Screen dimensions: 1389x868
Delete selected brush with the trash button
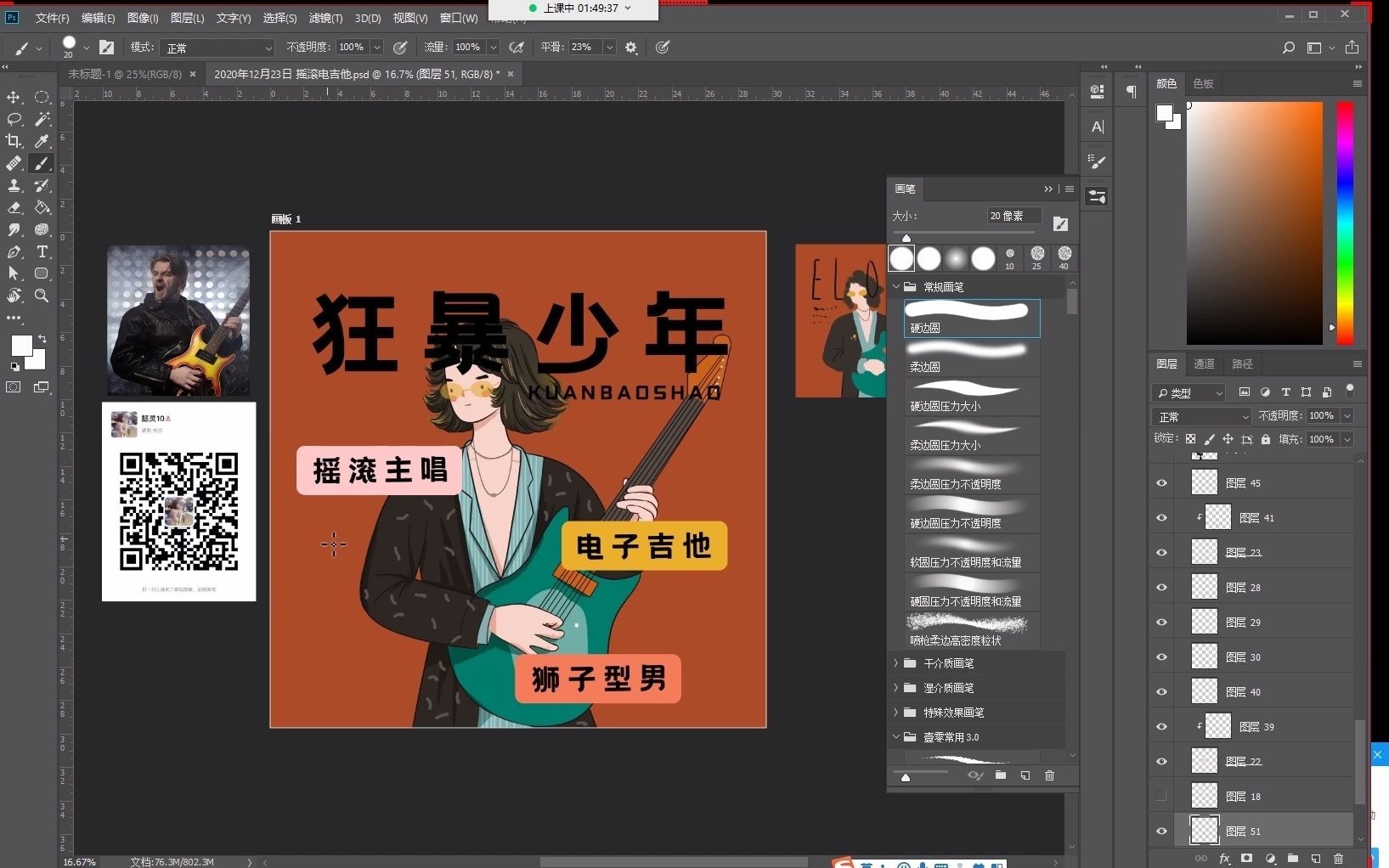1050,775
